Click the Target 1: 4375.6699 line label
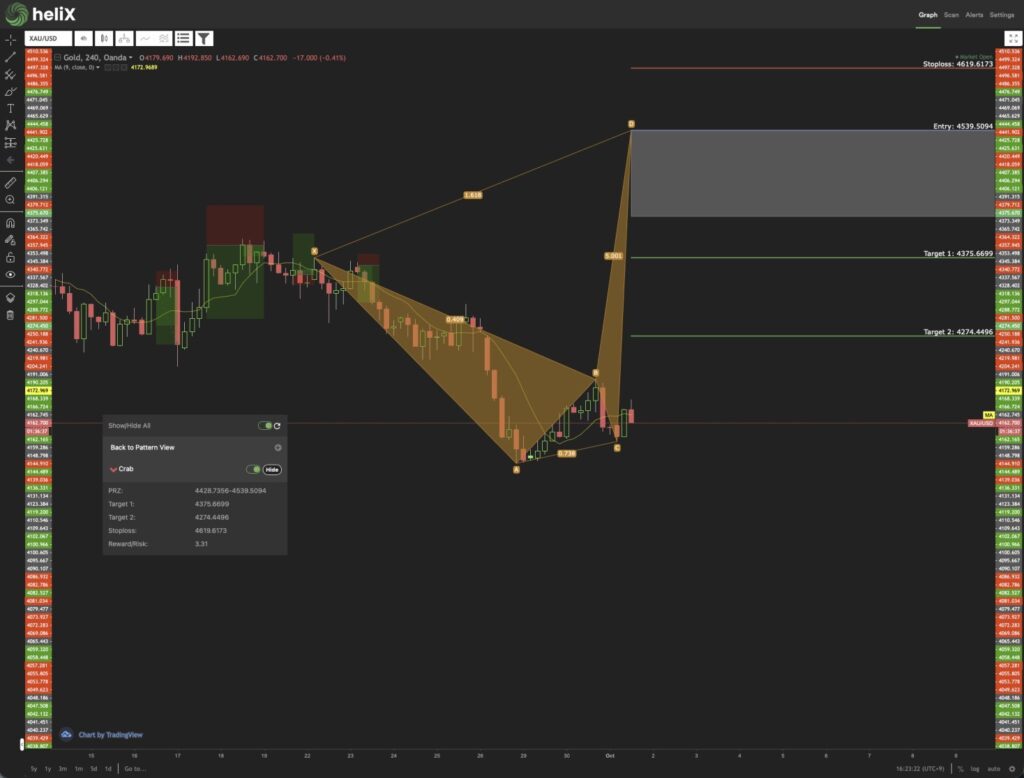This screenshot has width=1024, height=778. coord(958,253)
